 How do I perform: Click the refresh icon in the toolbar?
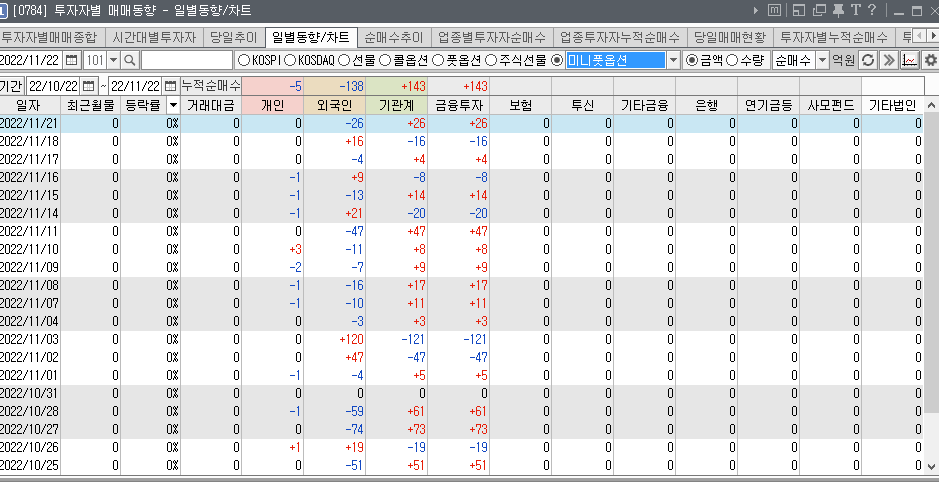tap(869, 60)
